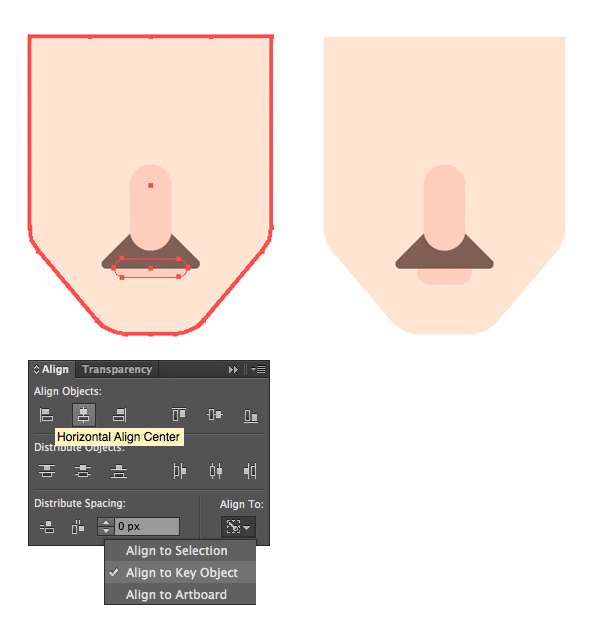
Task: Click the Vertical Distribute Space icon
Action: click(x=47, y=527)
